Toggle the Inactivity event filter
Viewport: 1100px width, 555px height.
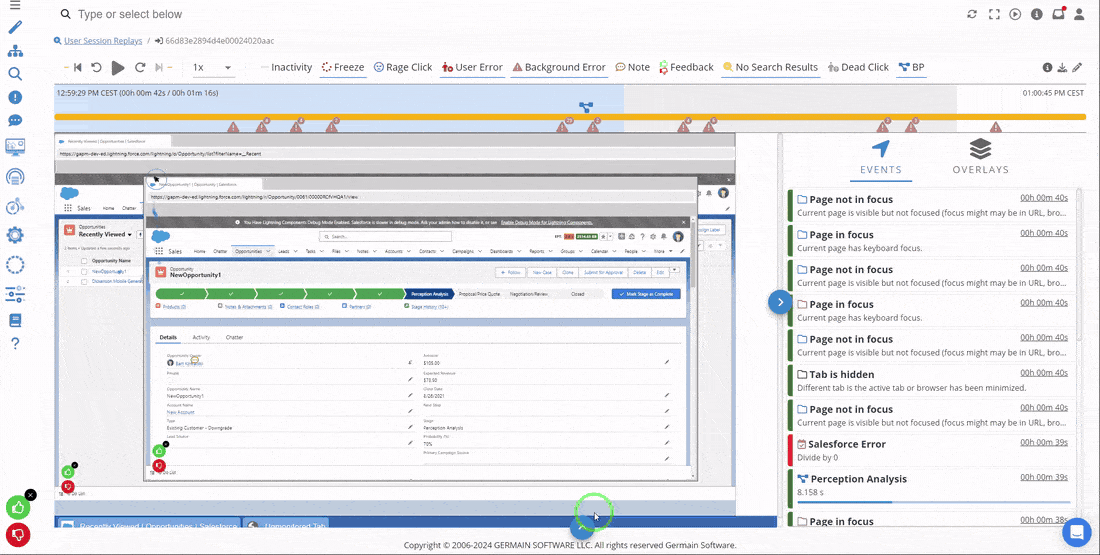pyautogui.click(x=286, y=67)
